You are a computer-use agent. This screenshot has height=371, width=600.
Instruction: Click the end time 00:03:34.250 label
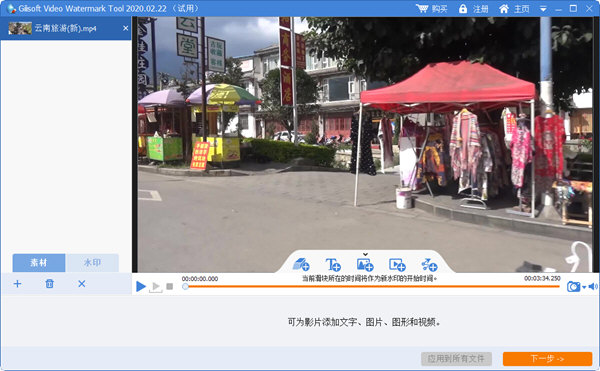[x=542, y=278]
